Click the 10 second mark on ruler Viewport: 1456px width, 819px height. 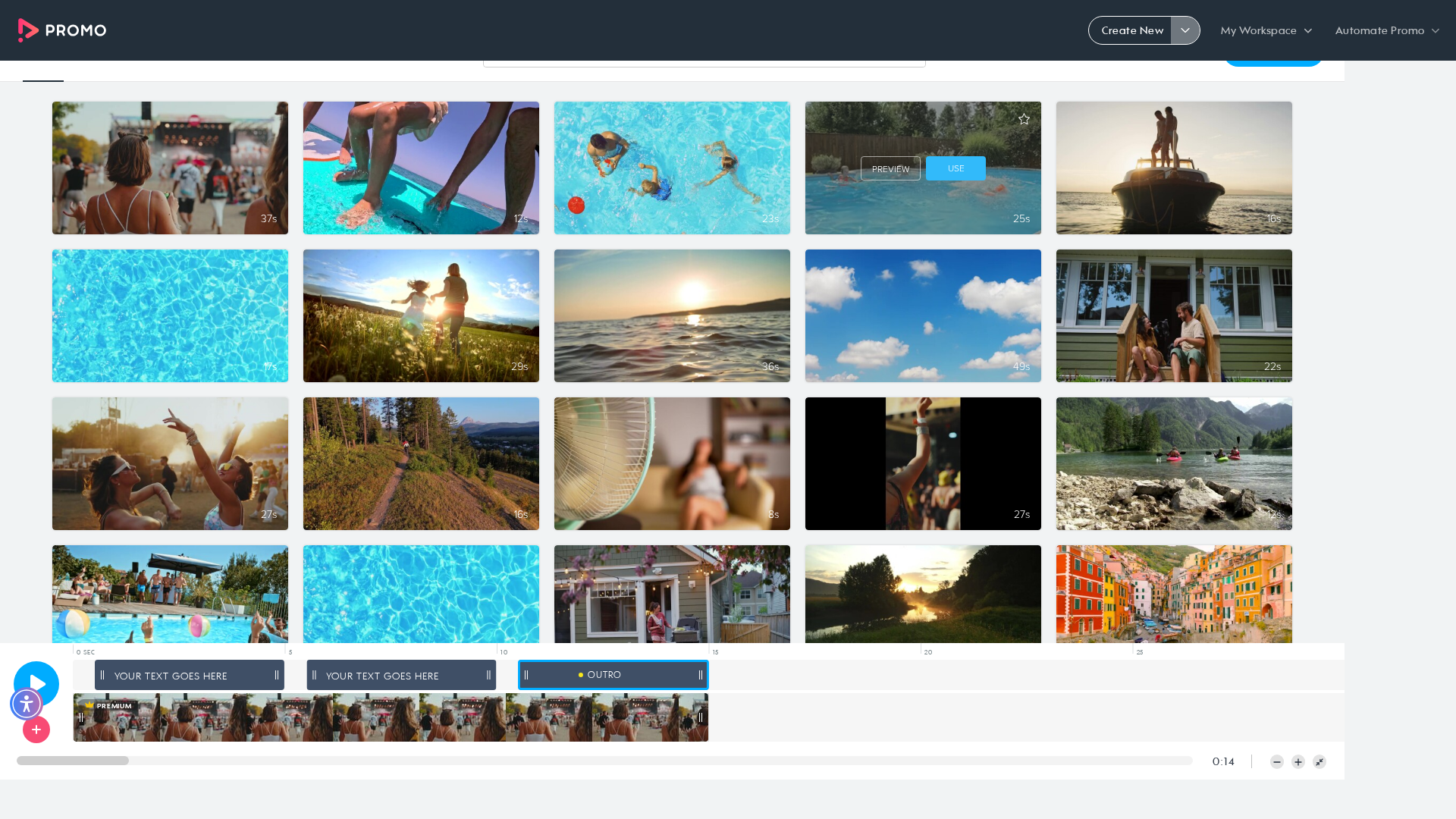click(504, 652)
